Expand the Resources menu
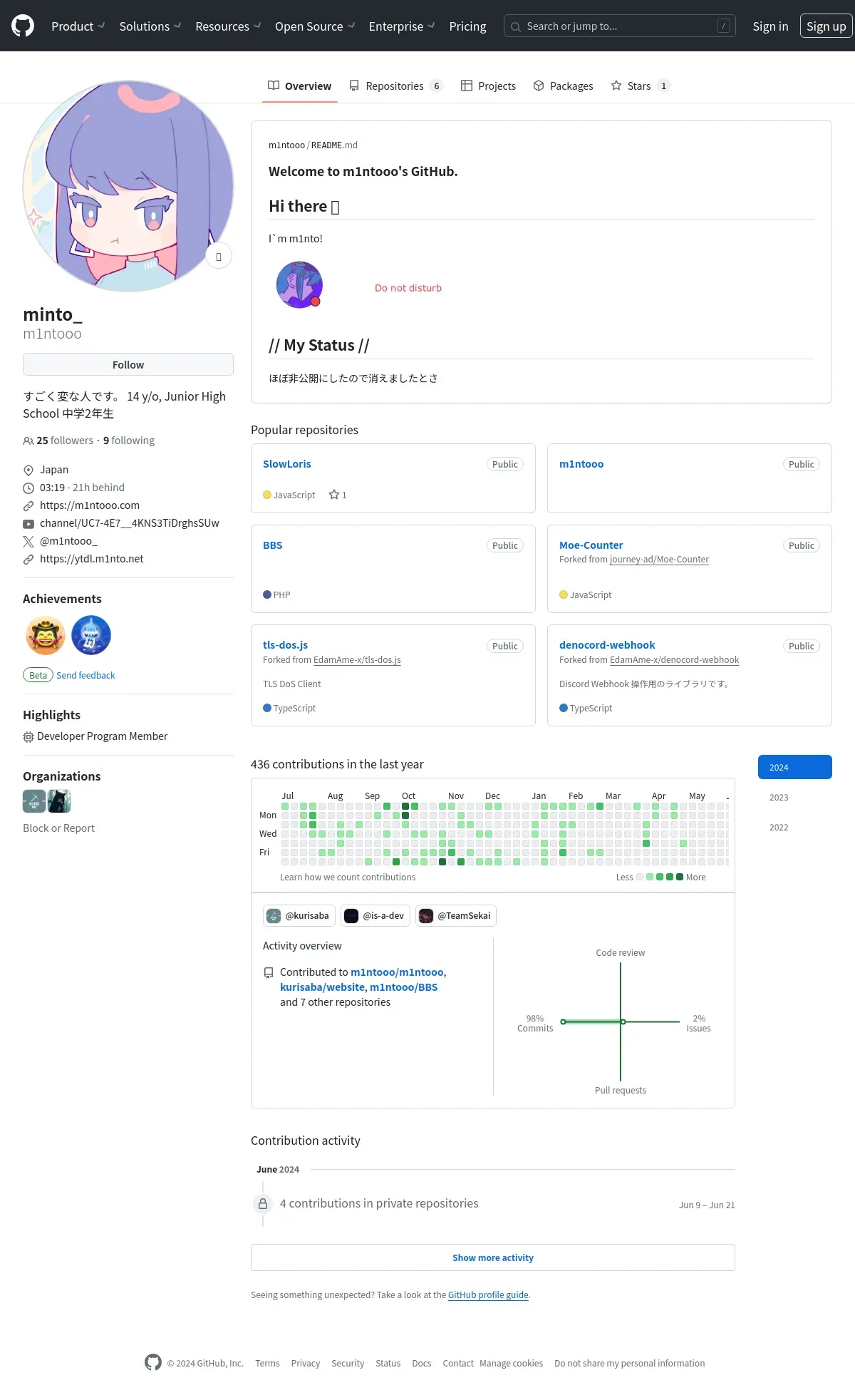855x1400 pixels. 228,26
